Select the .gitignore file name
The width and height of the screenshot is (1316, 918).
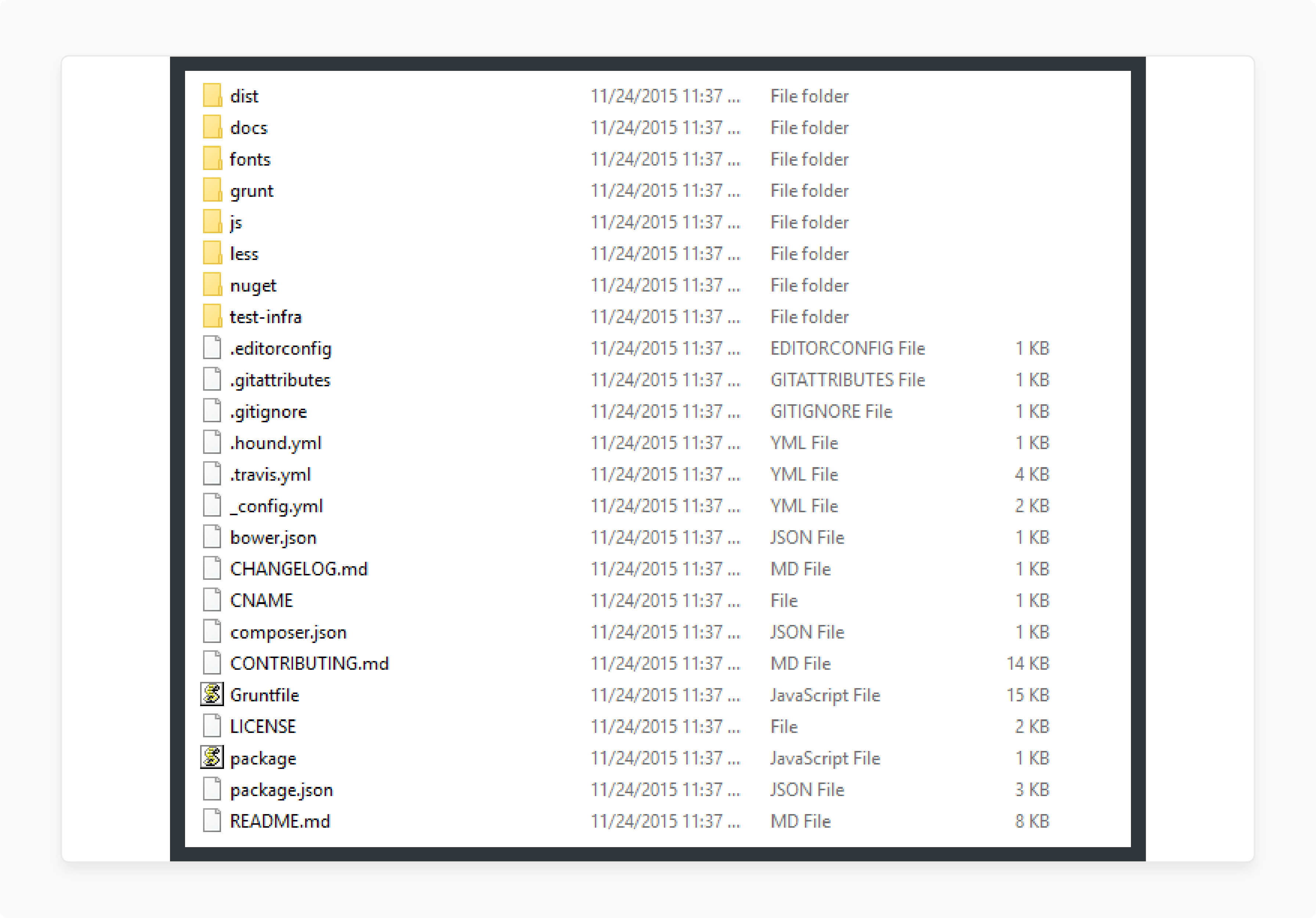pyautogui.click(x=268, y=411)
